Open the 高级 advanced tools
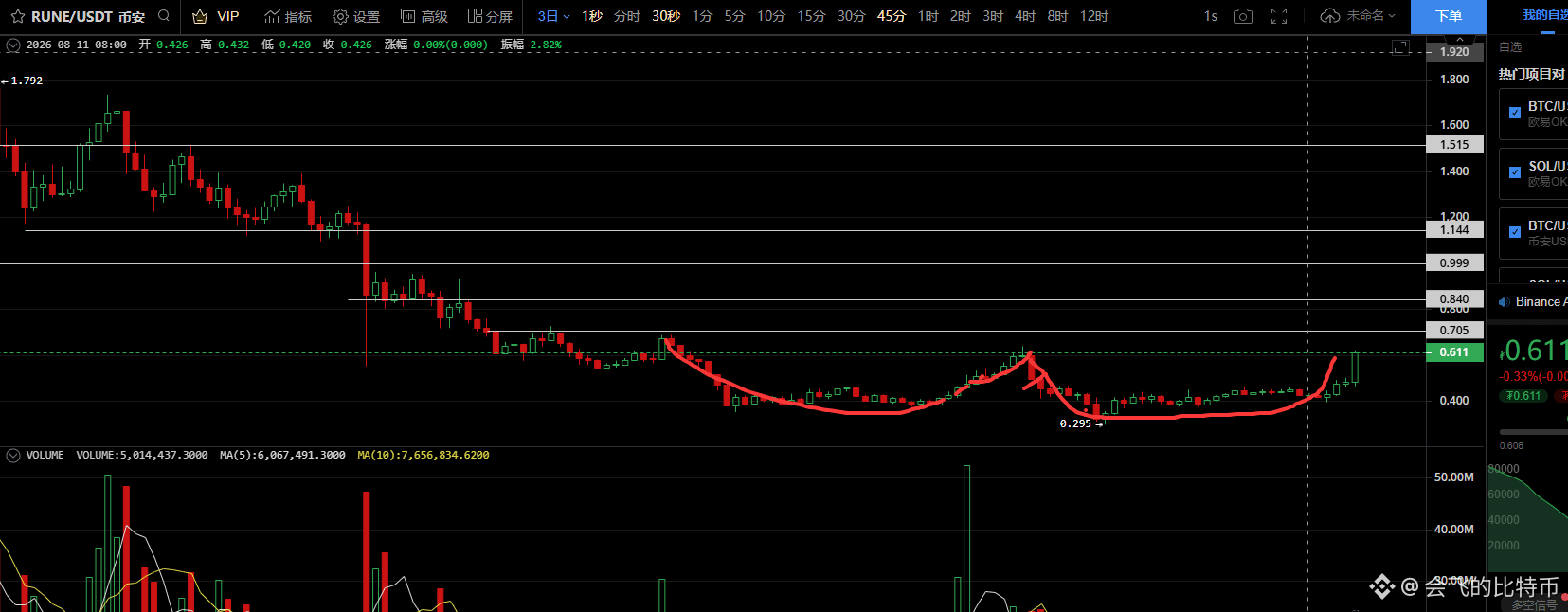This screenshot has height=612, width=1568. pos(424,16)
